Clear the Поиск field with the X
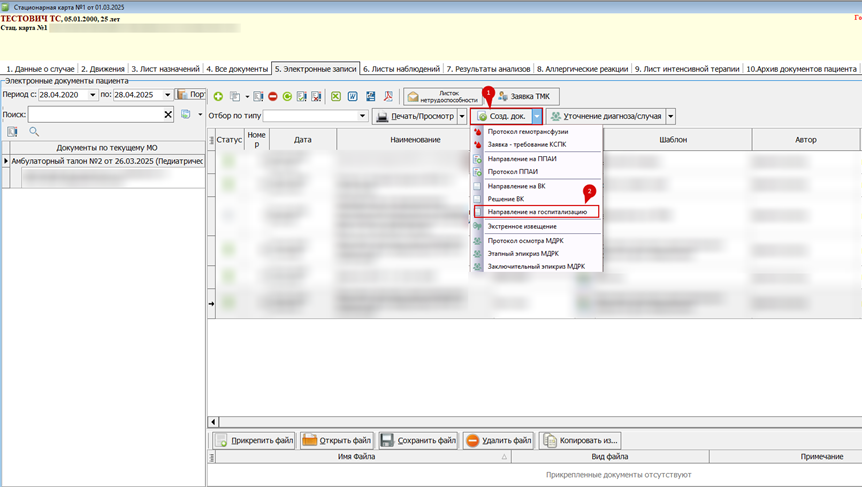 point(168,114)
